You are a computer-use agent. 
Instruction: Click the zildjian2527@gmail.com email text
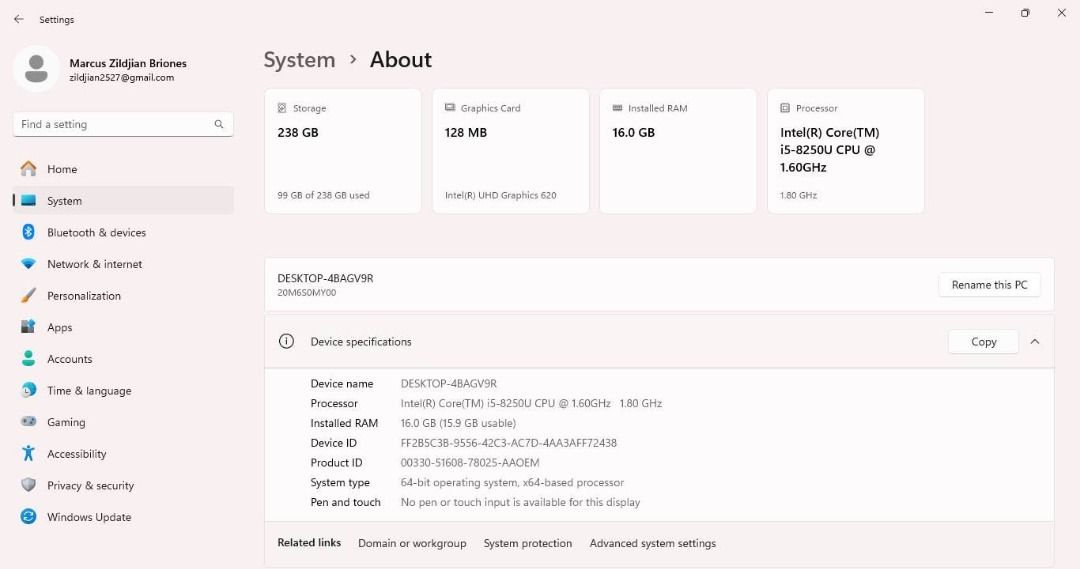122,78
